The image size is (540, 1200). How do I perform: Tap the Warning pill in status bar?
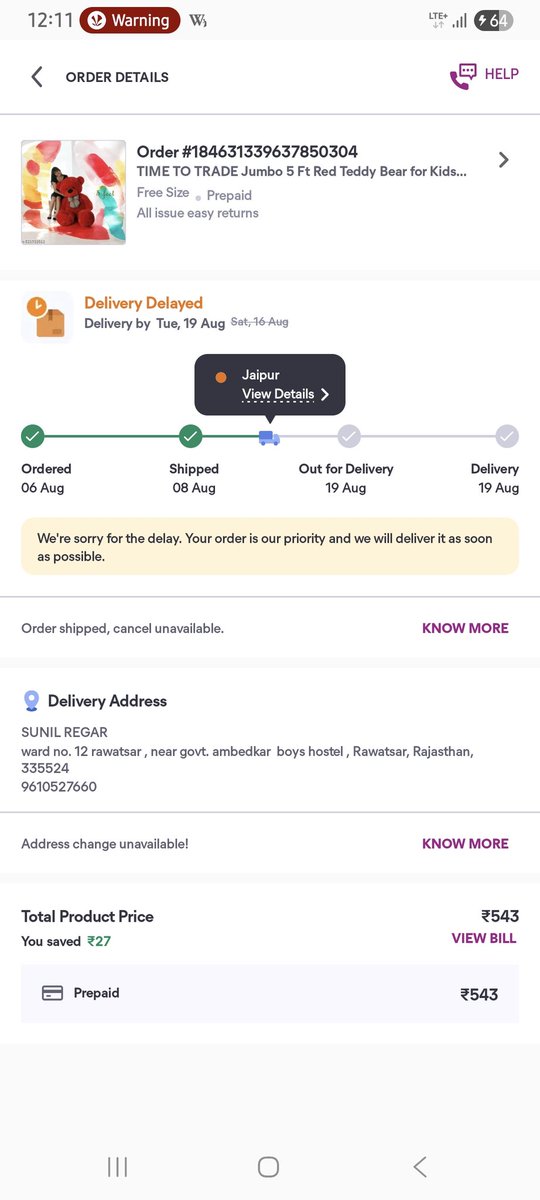coord(130,20)
